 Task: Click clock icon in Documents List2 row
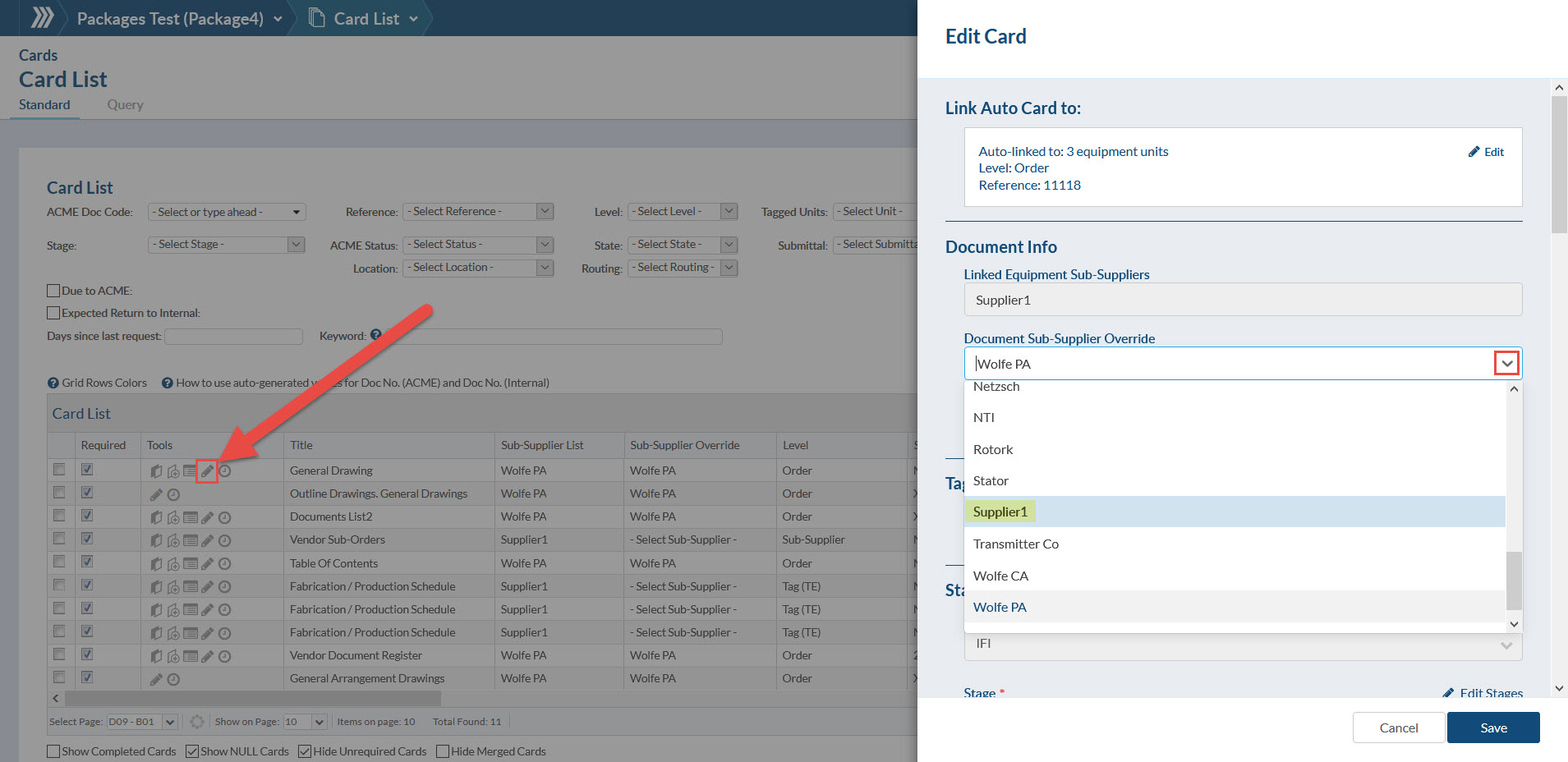[224, 517]
